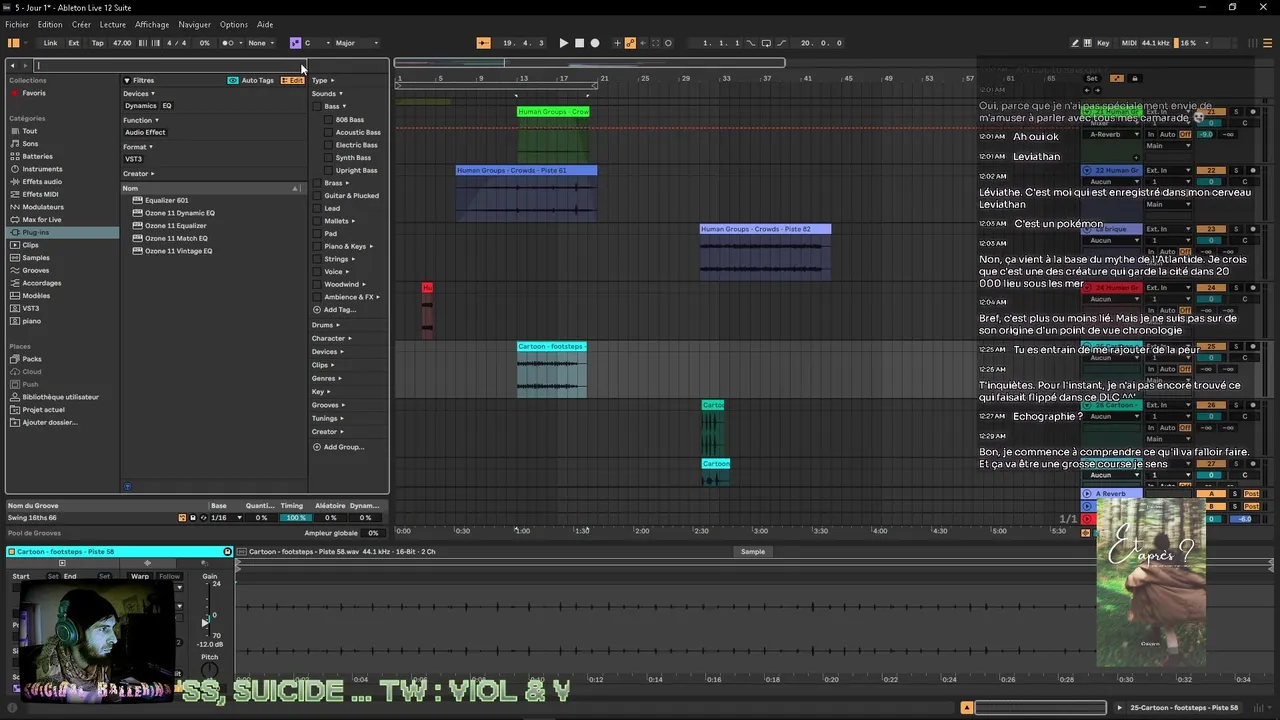1280x720 pixels.
Task: Open the Effets audio category
Action: coord(42,181)
